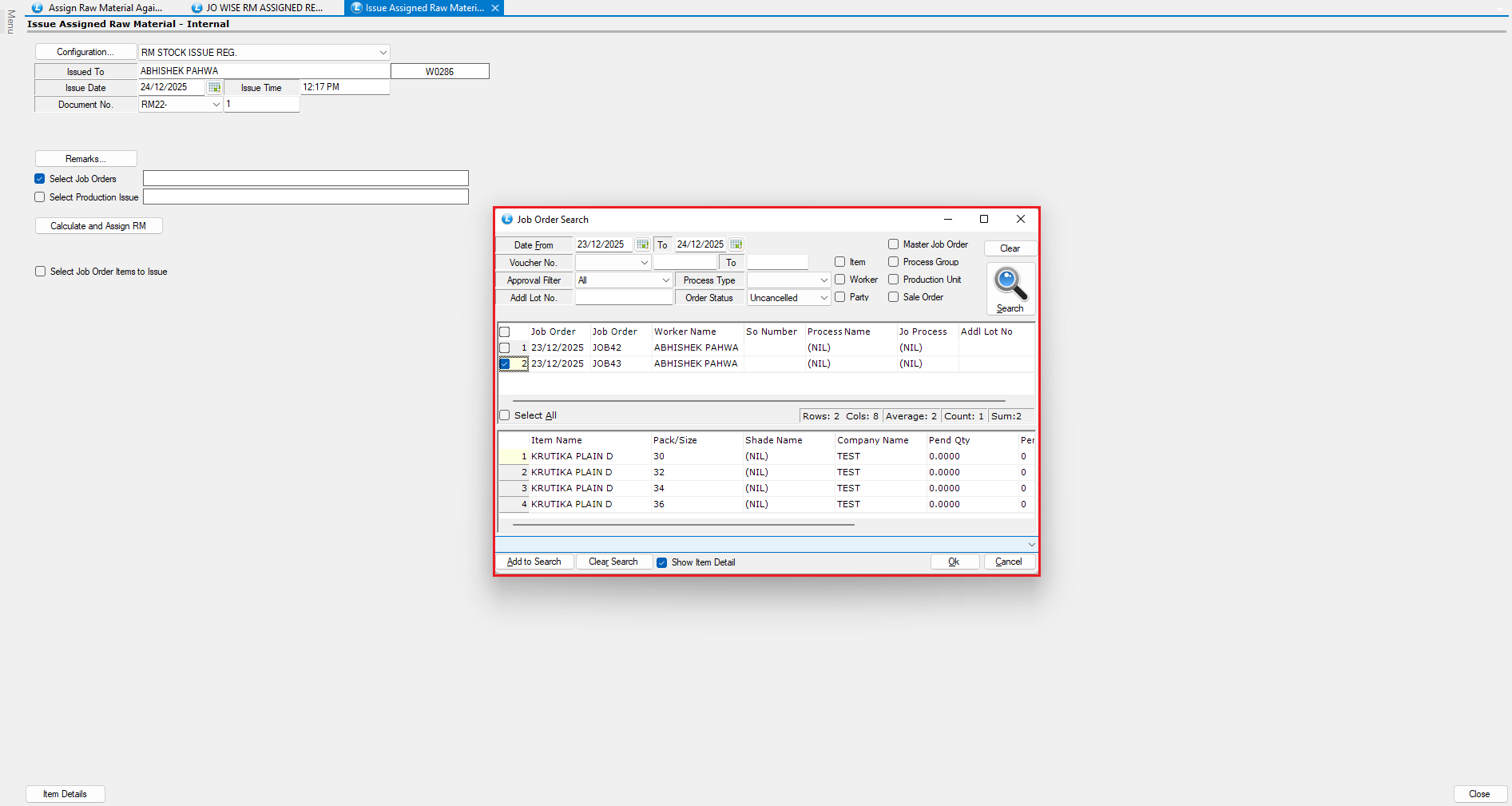
Task: Enable the Select All checkbox
Action: click(x=505, y=415)
